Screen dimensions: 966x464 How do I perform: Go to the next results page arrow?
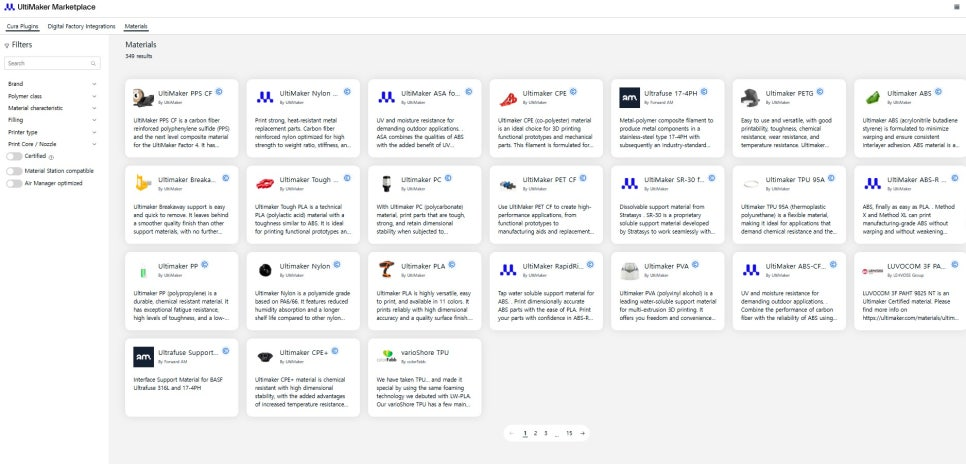click(x=582, y=434)
